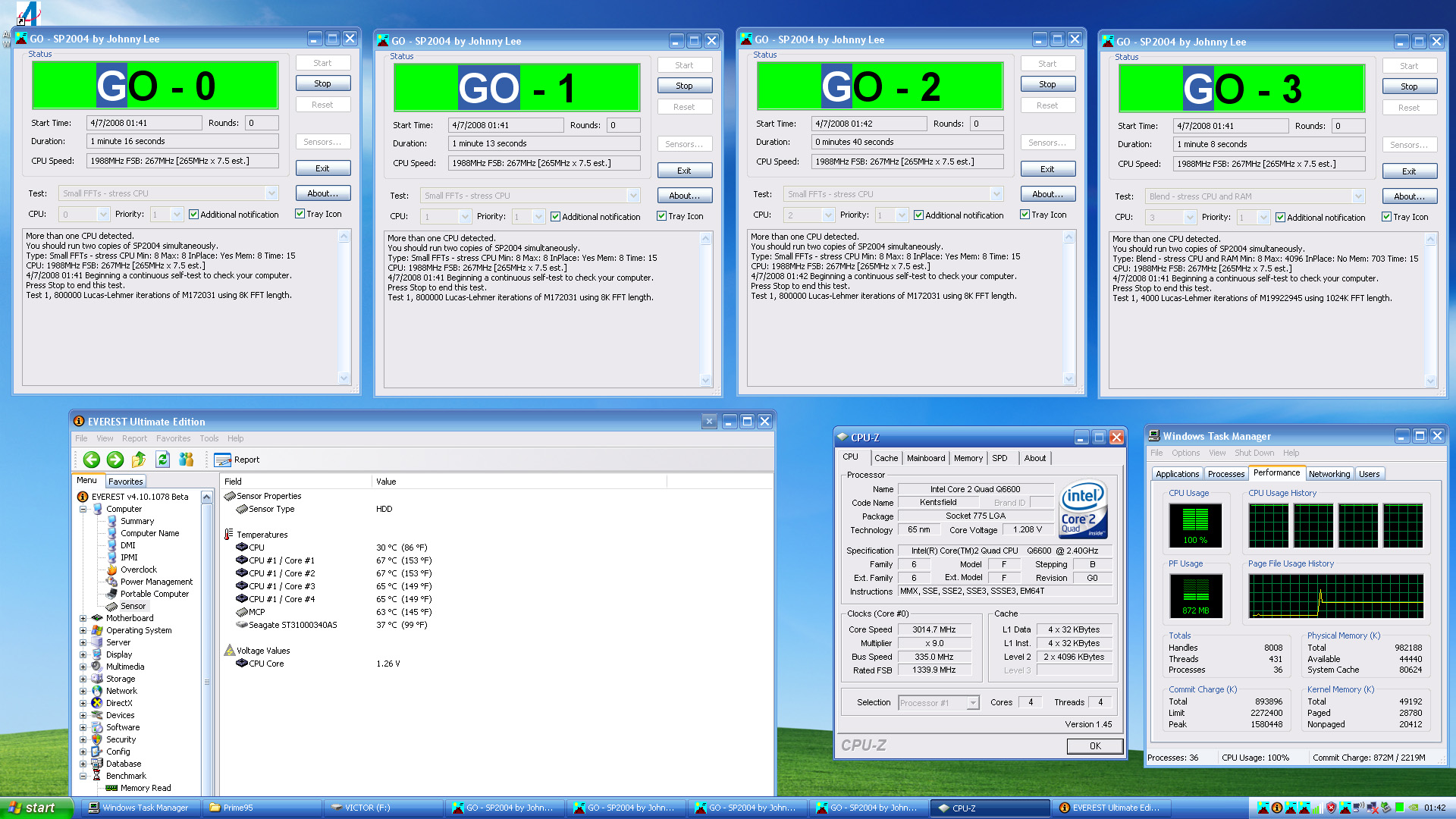Collapse the Benchmark node in EVEREST tree
The height and width of the screenshot is (819, 1456).
[83, 776]
